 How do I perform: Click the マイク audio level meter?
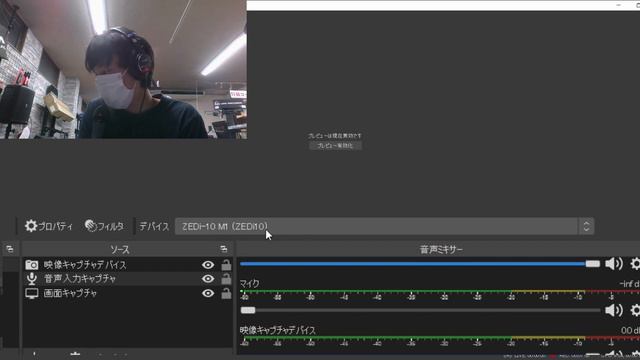[440, 295]
